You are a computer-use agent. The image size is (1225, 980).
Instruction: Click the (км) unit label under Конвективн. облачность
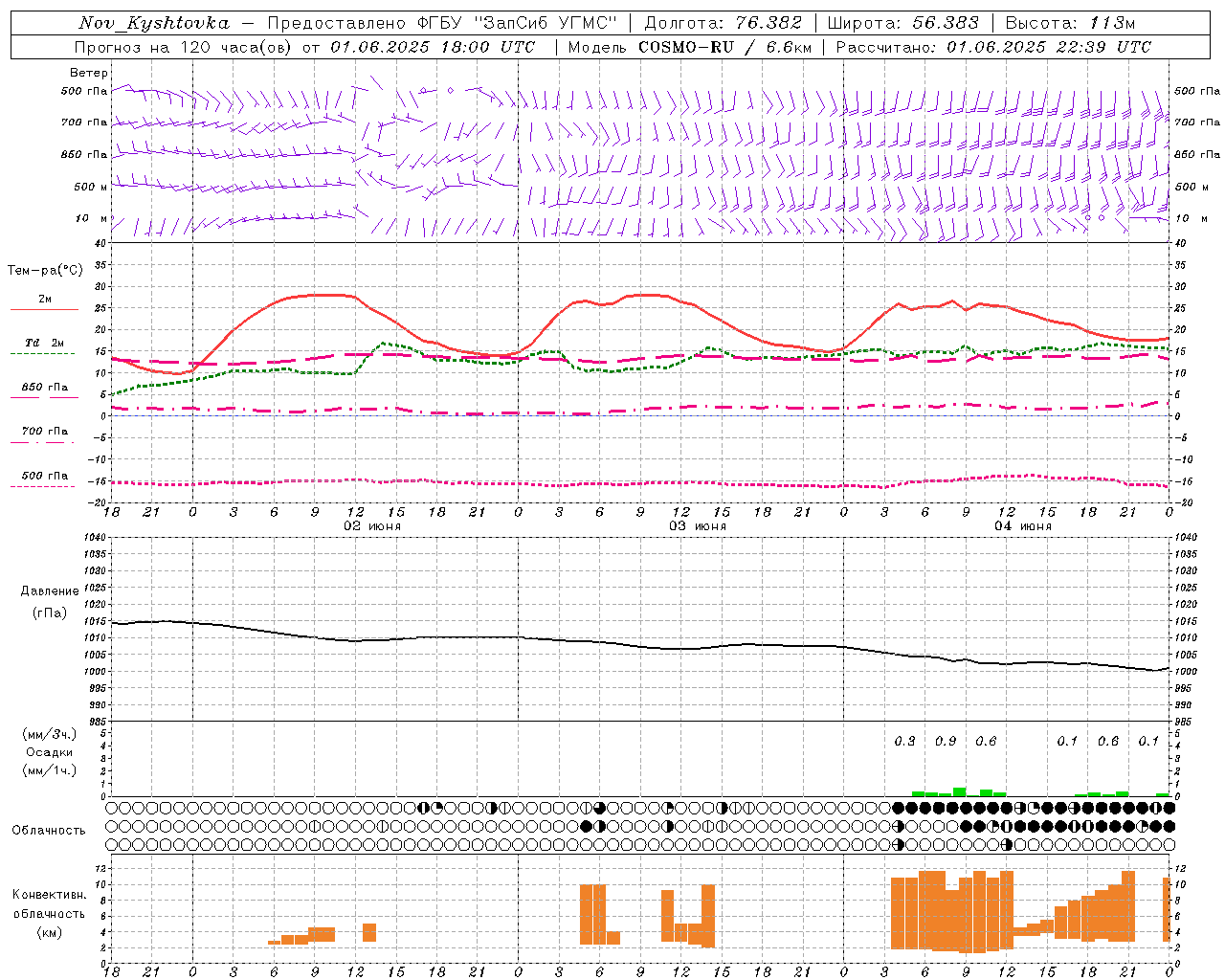point(50,932)
